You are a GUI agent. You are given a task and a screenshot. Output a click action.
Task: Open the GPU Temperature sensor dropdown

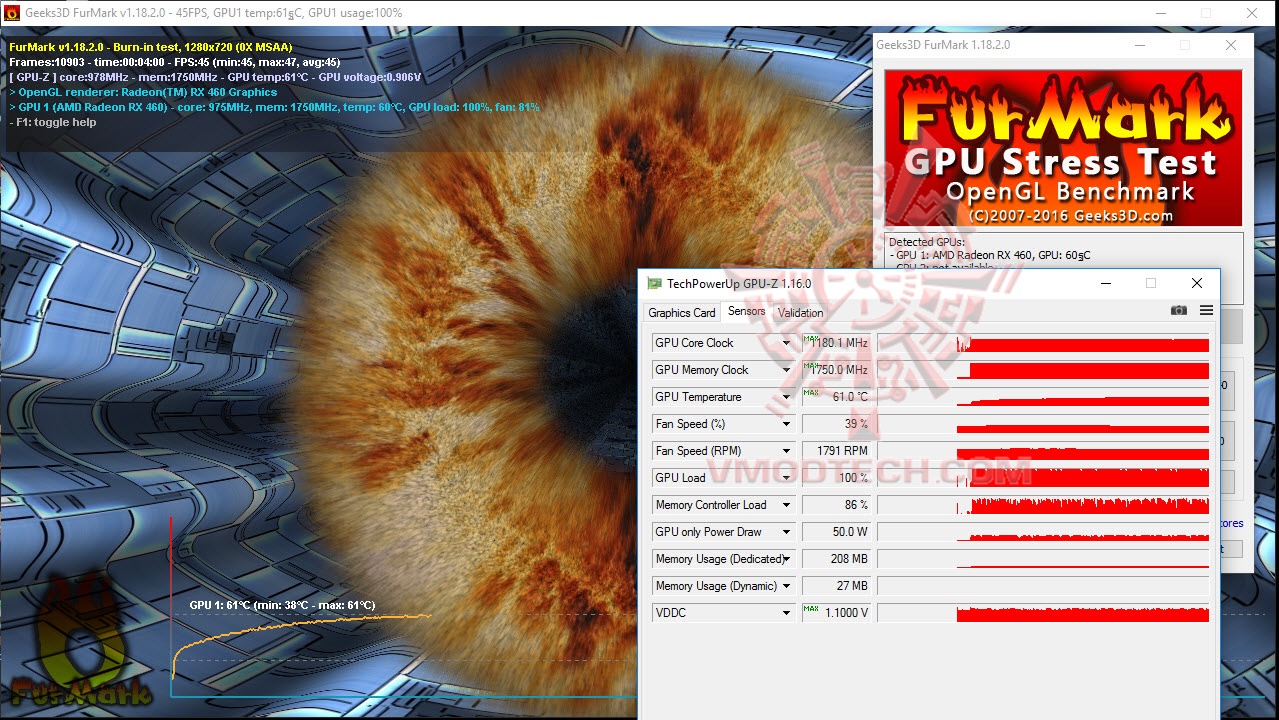tap(787, 397)
